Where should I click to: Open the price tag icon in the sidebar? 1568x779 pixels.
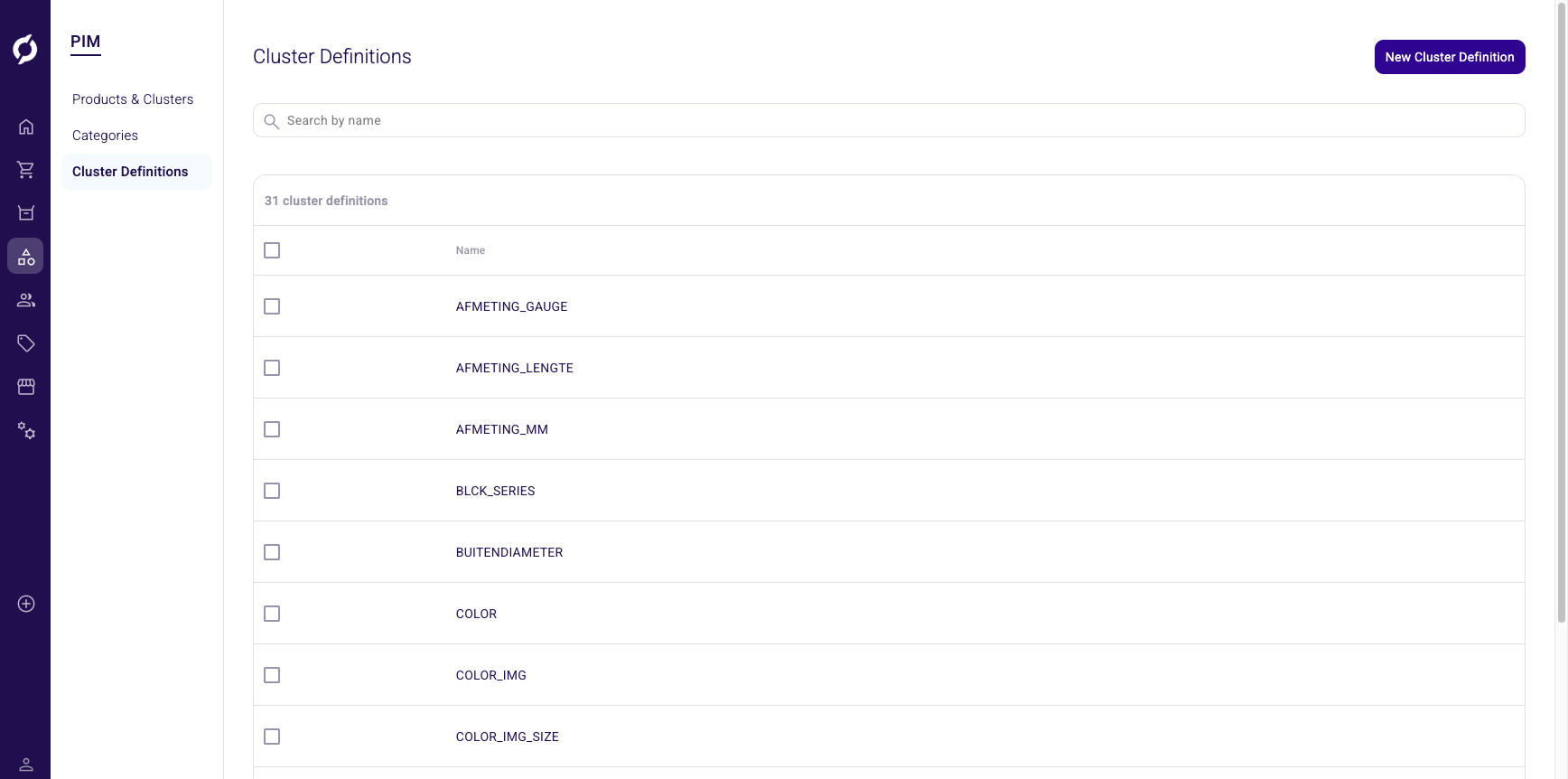(26, 343)
